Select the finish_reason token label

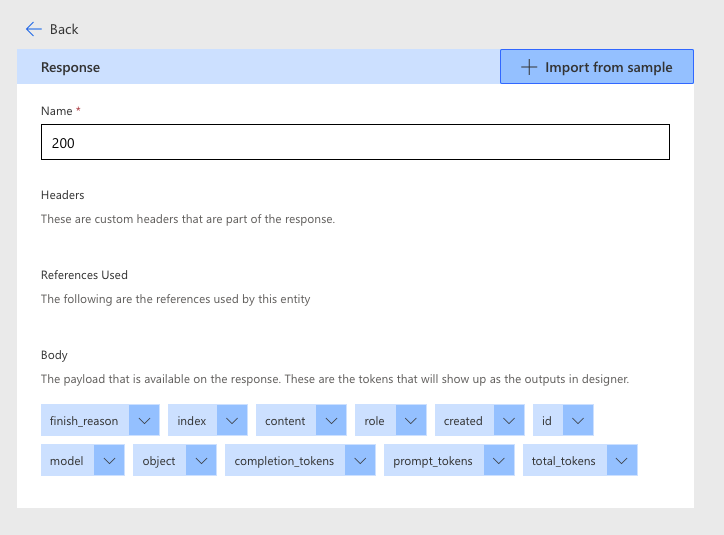point(84,421)
